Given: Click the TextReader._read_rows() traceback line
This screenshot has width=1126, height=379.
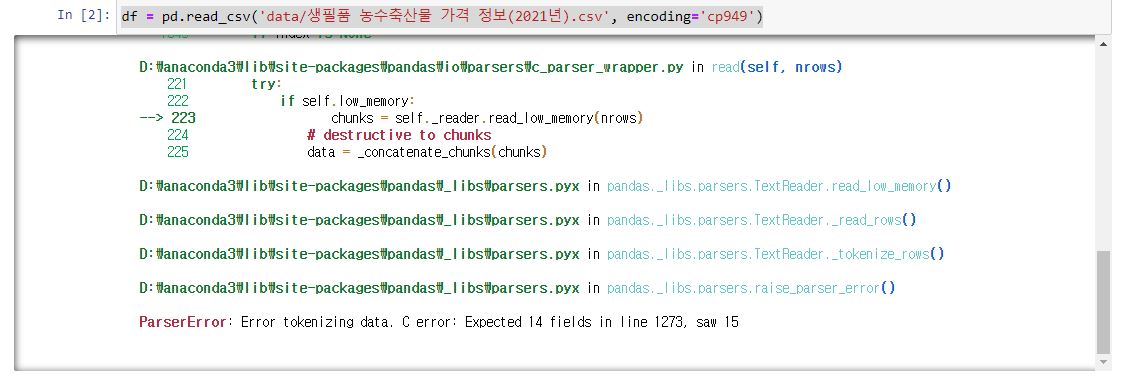Looking at the screenshot, I should tap(528, 220).
